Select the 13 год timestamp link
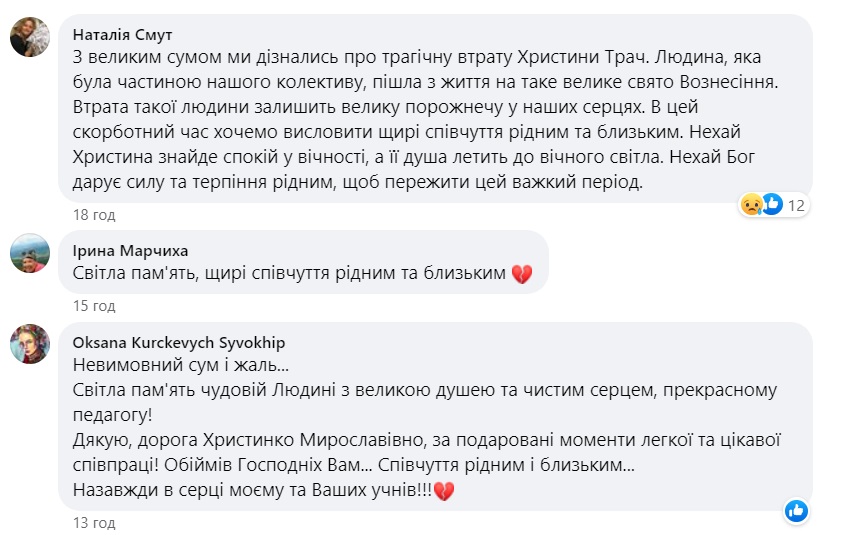 [94, 523]
